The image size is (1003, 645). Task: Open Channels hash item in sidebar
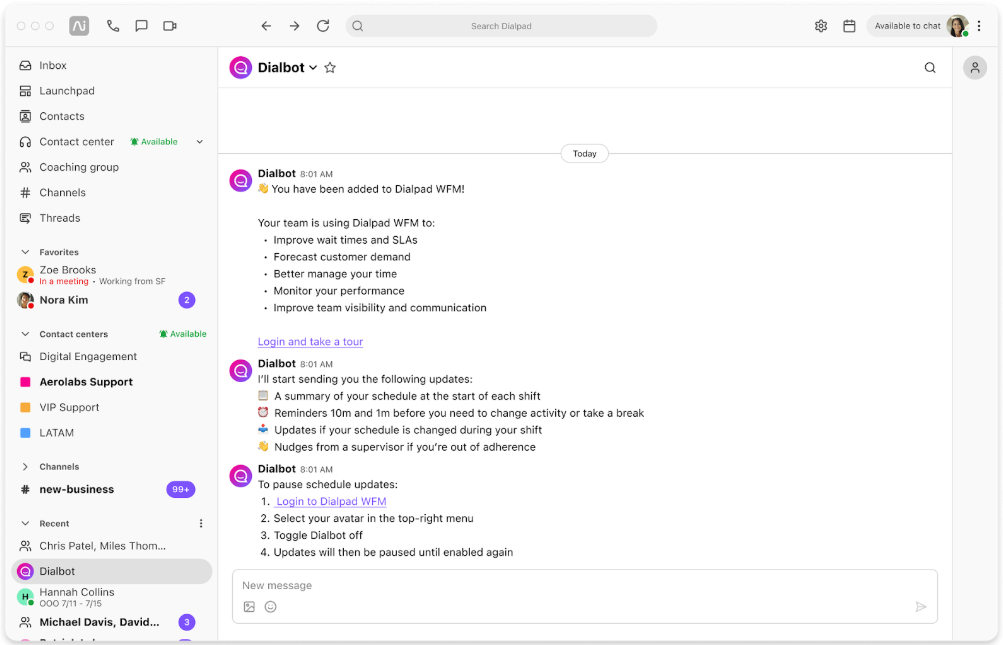(112, 193)
